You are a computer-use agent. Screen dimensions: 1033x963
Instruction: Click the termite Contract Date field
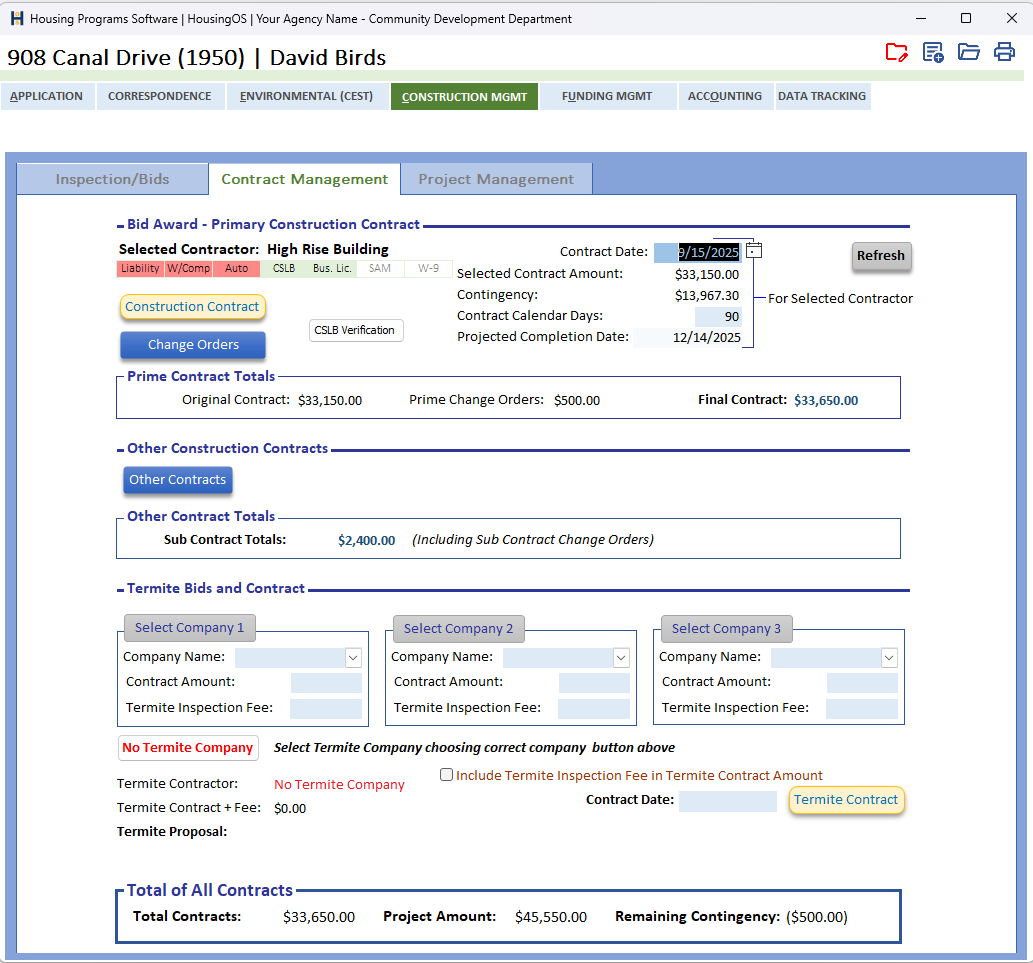(x=728, y=801)
